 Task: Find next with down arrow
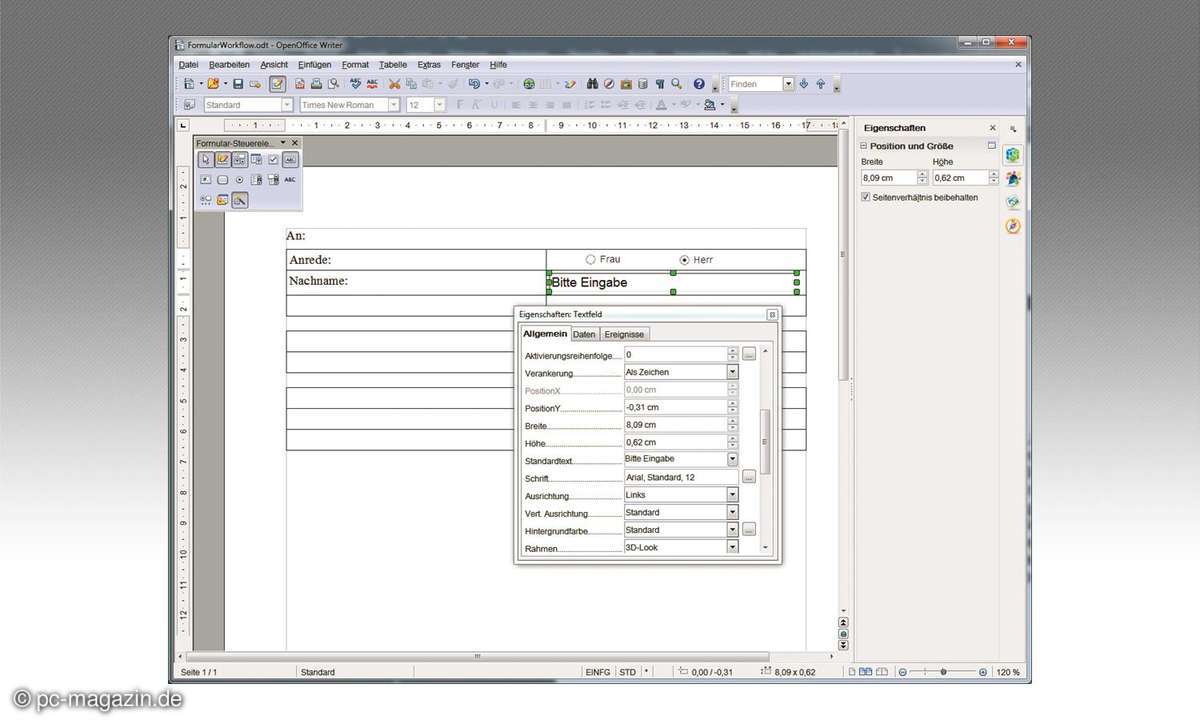click(804, 84)
